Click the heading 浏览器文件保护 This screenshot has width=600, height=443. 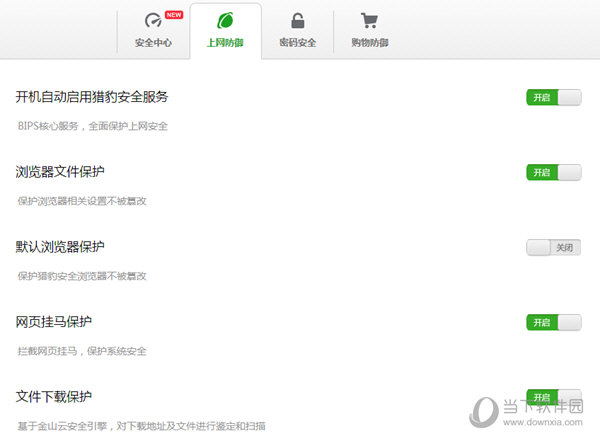pyautogui.click(x=60, y=172)
